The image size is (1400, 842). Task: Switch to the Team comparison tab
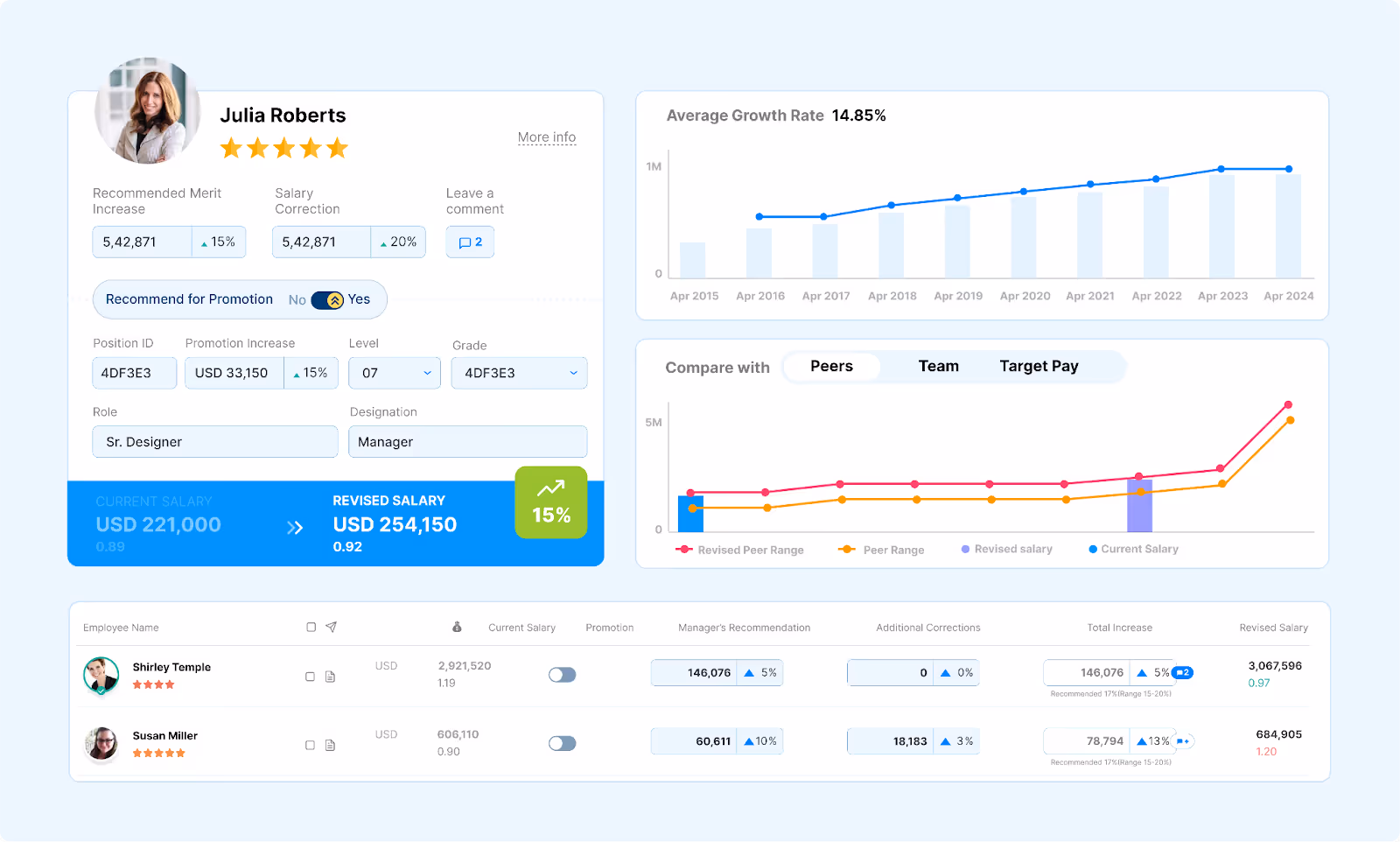click(938, 366)
